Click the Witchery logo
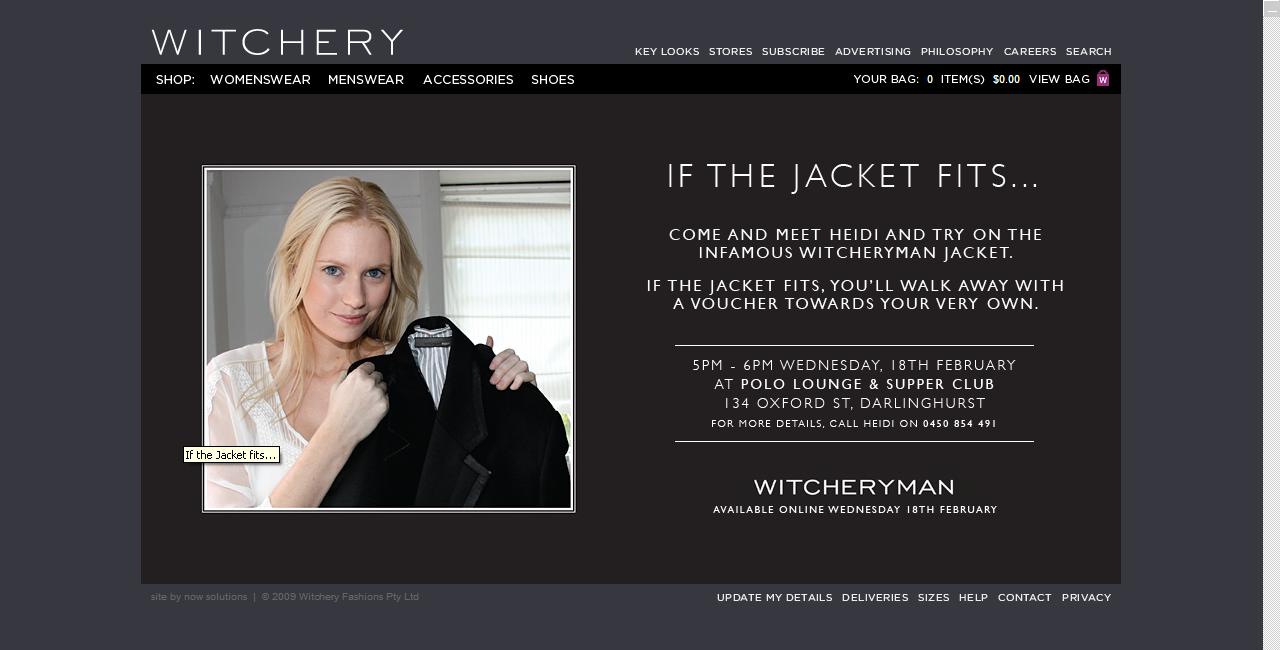This screenshot has width=1280, height=650. tap(278, 42)
